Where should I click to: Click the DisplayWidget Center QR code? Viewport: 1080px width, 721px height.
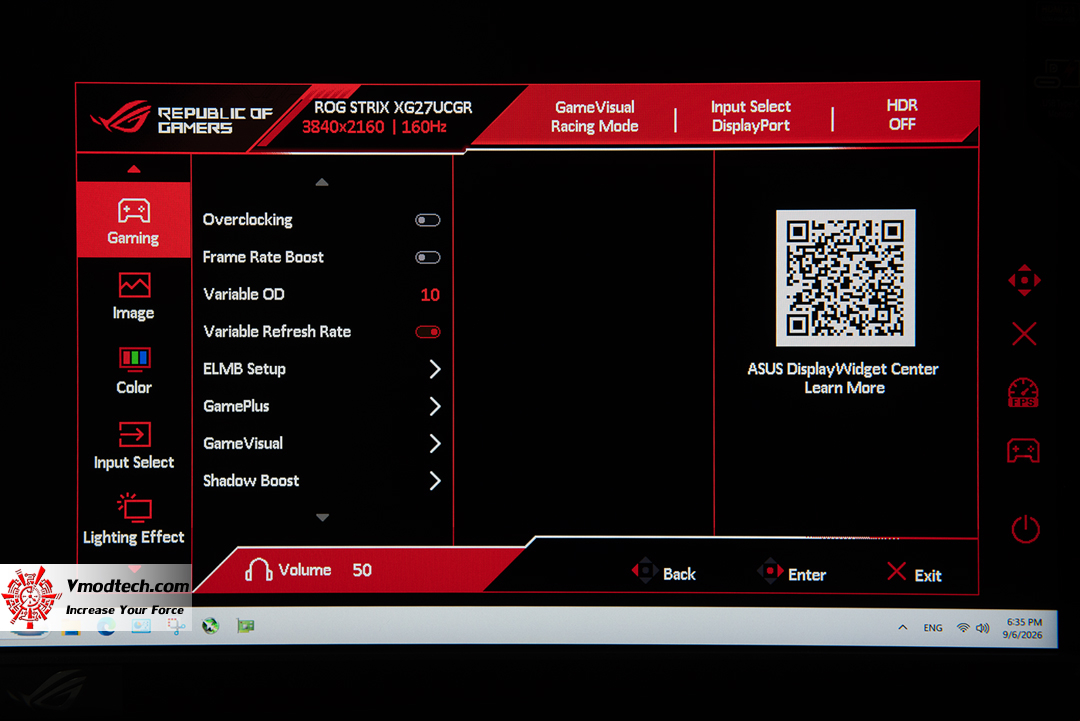(x=845, y=278)
